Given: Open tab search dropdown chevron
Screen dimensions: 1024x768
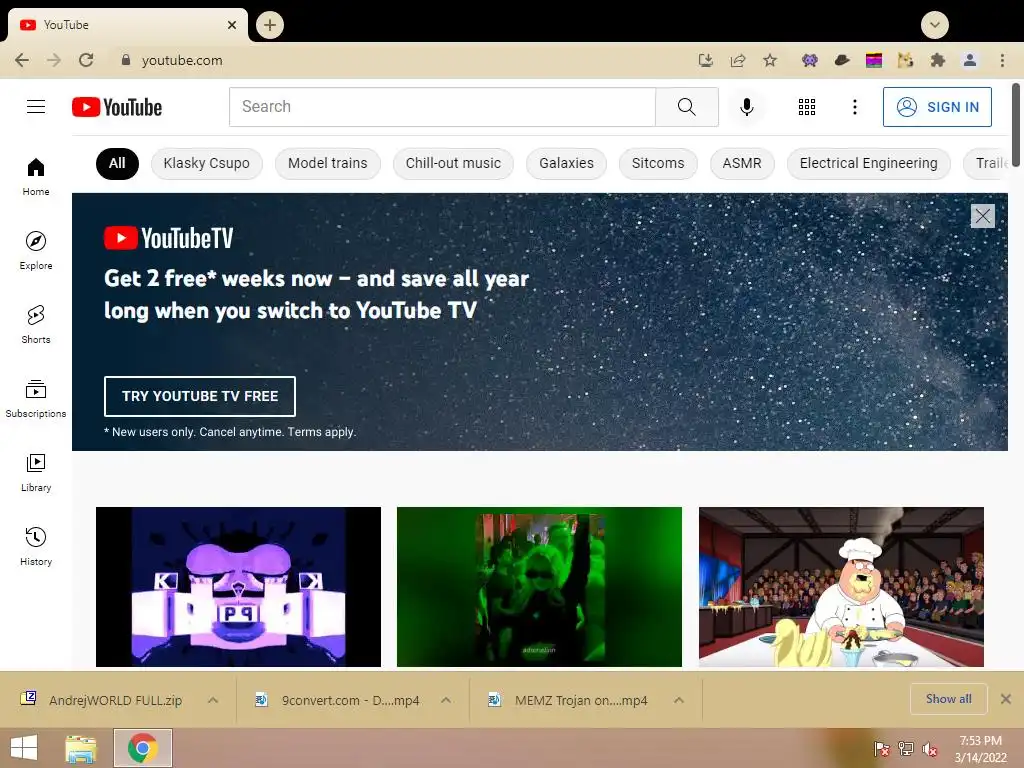Looking at the screenshot, I should (935, 25).
